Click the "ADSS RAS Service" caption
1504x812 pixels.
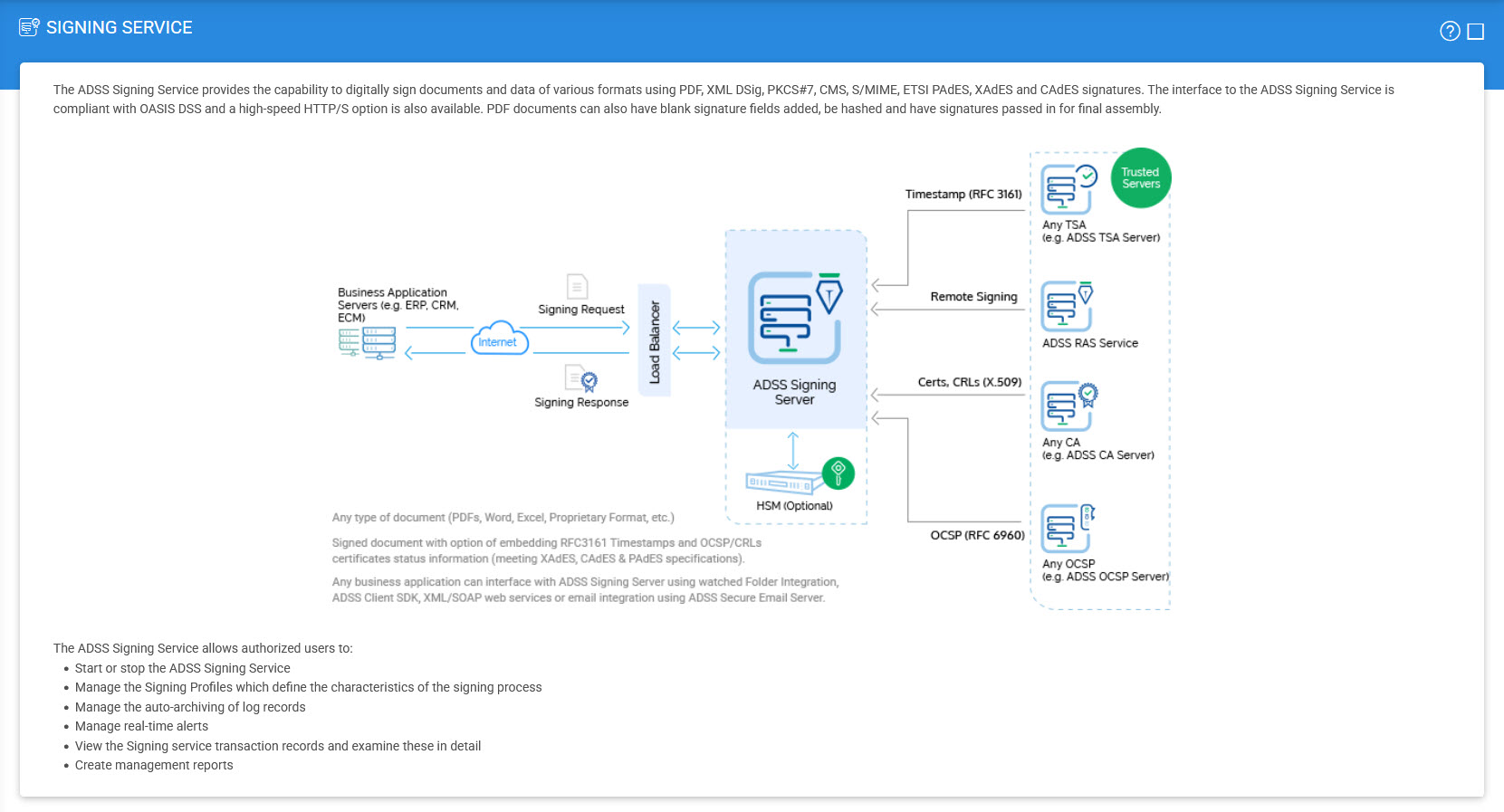(x=1090, y=343)
